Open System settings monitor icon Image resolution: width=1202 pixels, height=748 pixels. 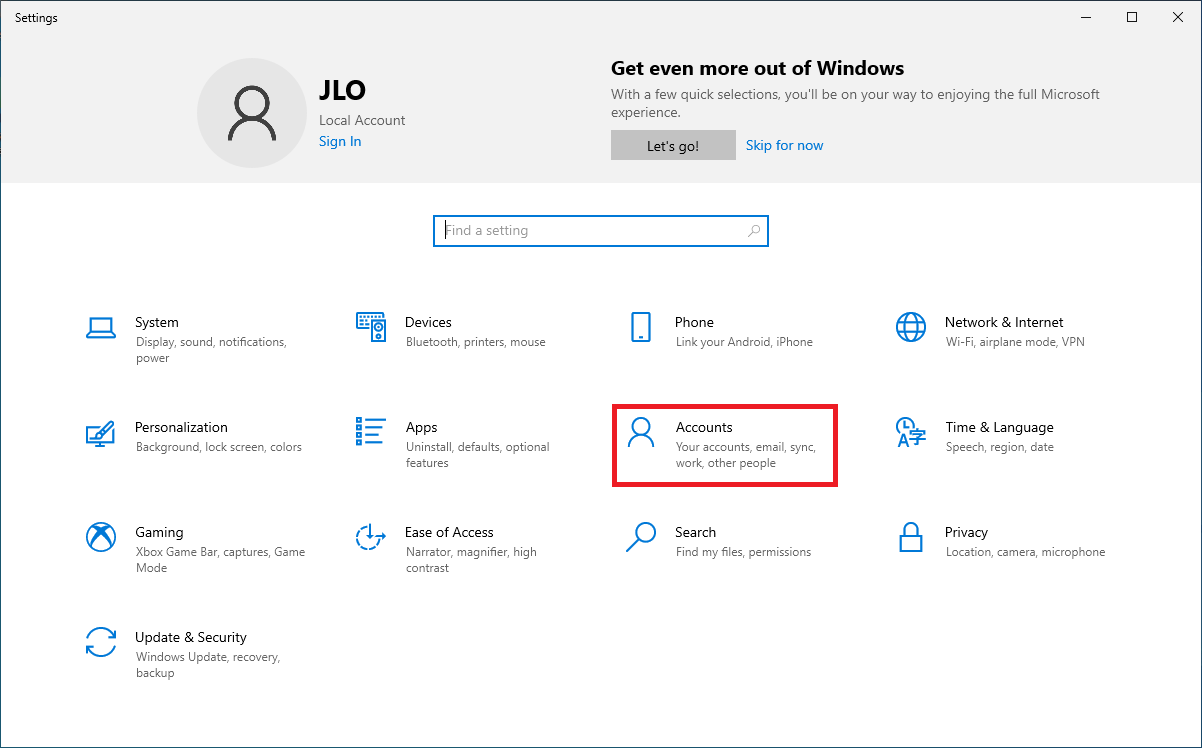pos(101,327)
